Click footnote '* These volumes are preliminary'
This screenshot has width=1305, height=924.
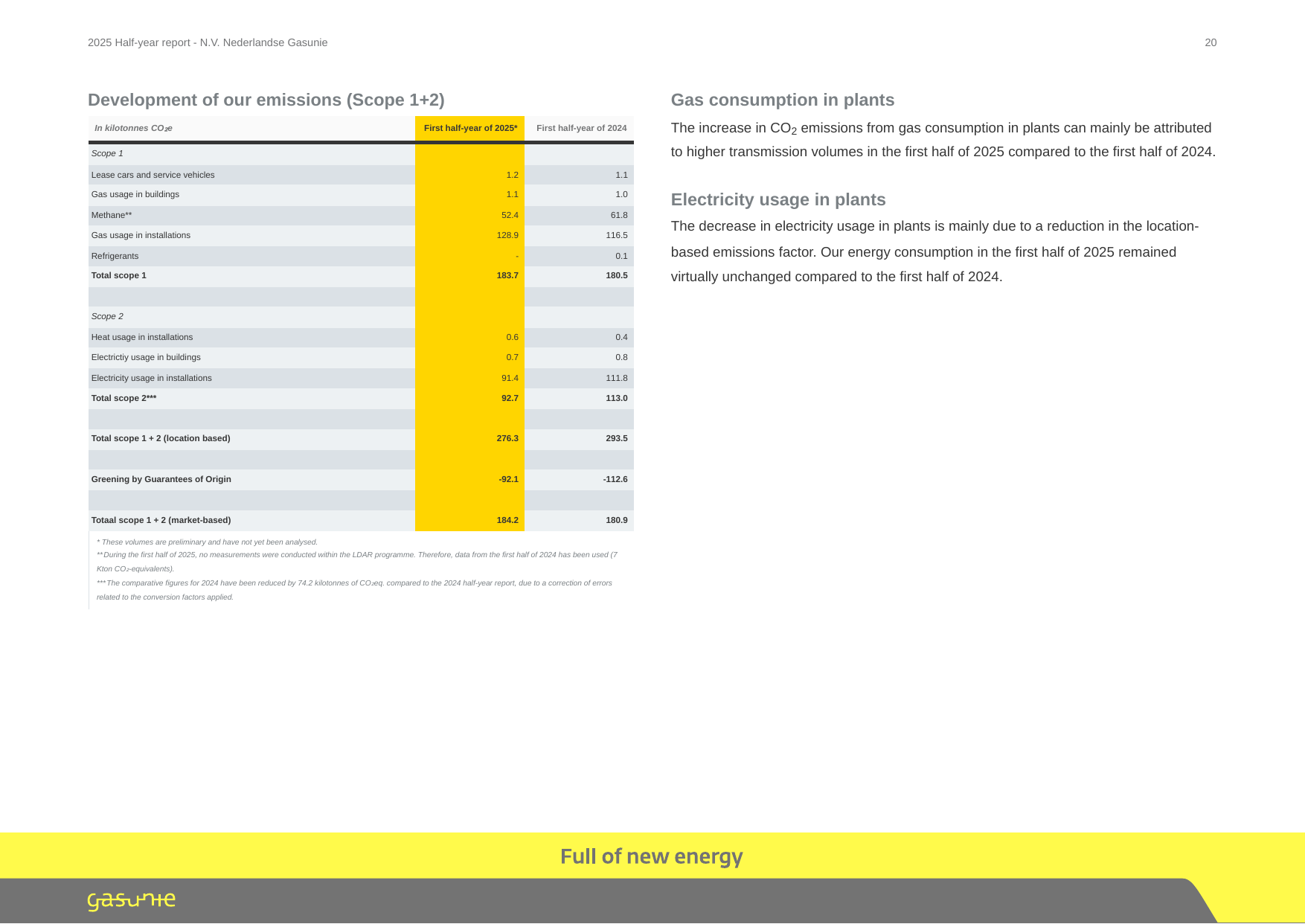[x=207, y=542]
